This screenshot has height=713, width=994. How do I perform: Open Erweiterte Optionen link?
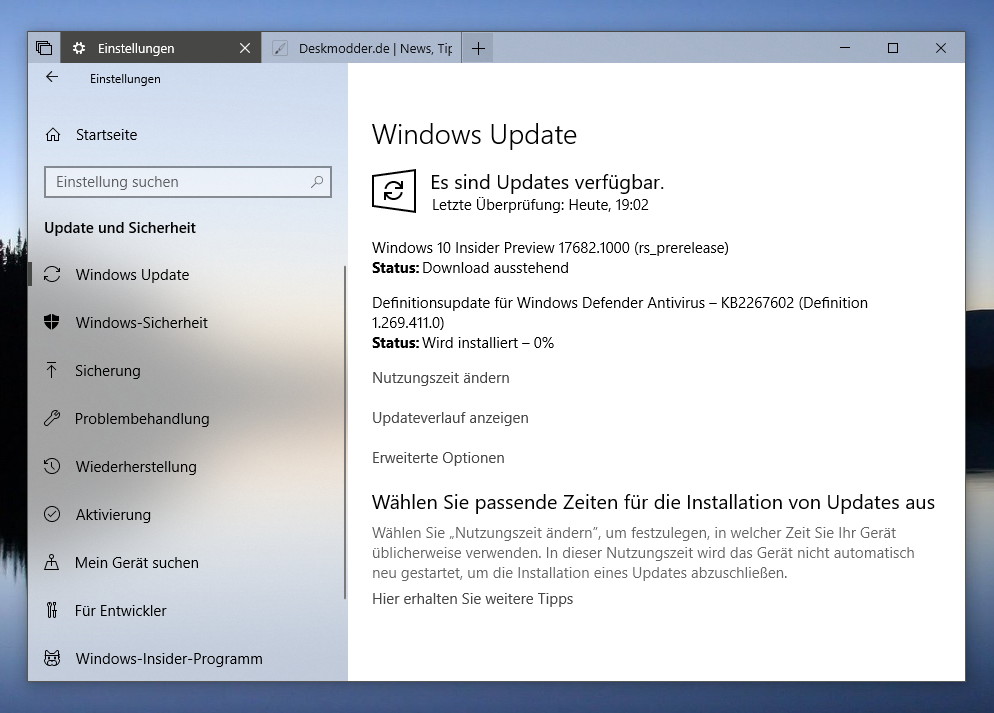tap(438, 458)
